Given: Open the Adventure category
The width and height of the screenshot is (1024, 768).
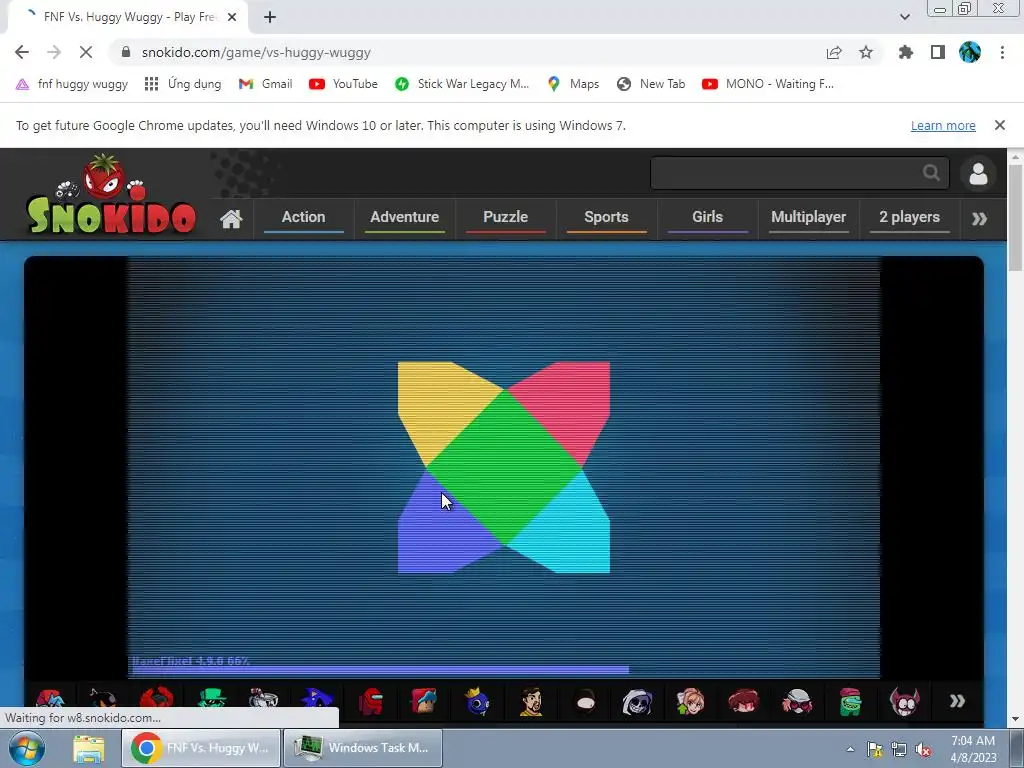Looking at the screenshot, I should pos(404,217).
